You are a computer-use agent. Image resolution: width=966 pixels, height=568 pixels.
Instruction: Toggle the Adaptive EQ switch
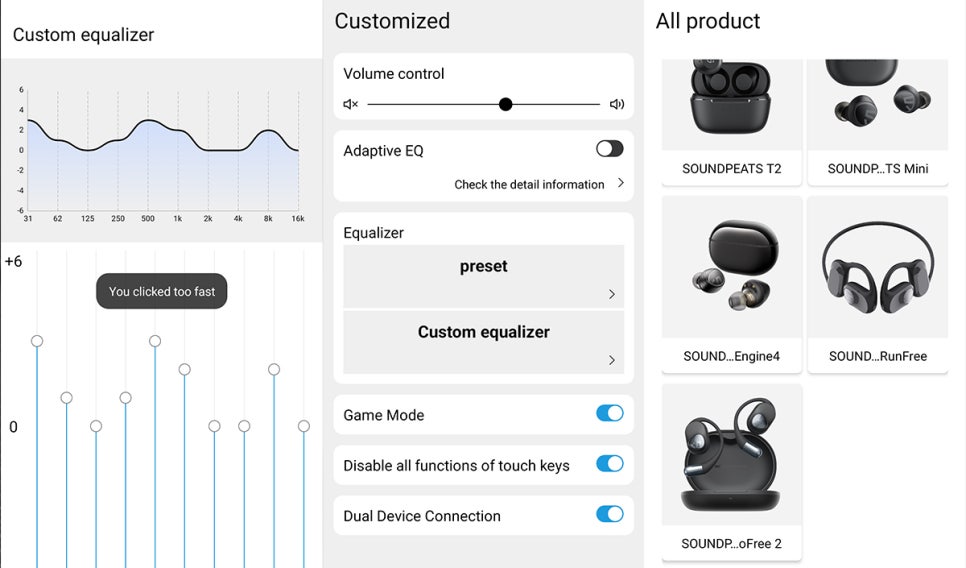pos(609,148)
